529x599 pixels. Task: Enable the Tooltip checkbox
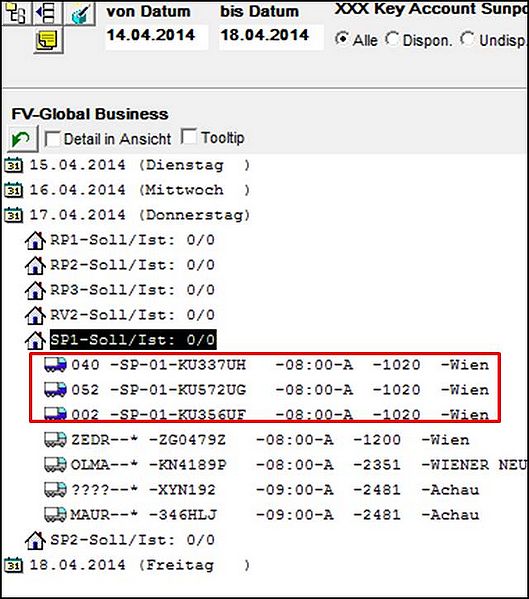pyautogui.click(x=189, y=137)
